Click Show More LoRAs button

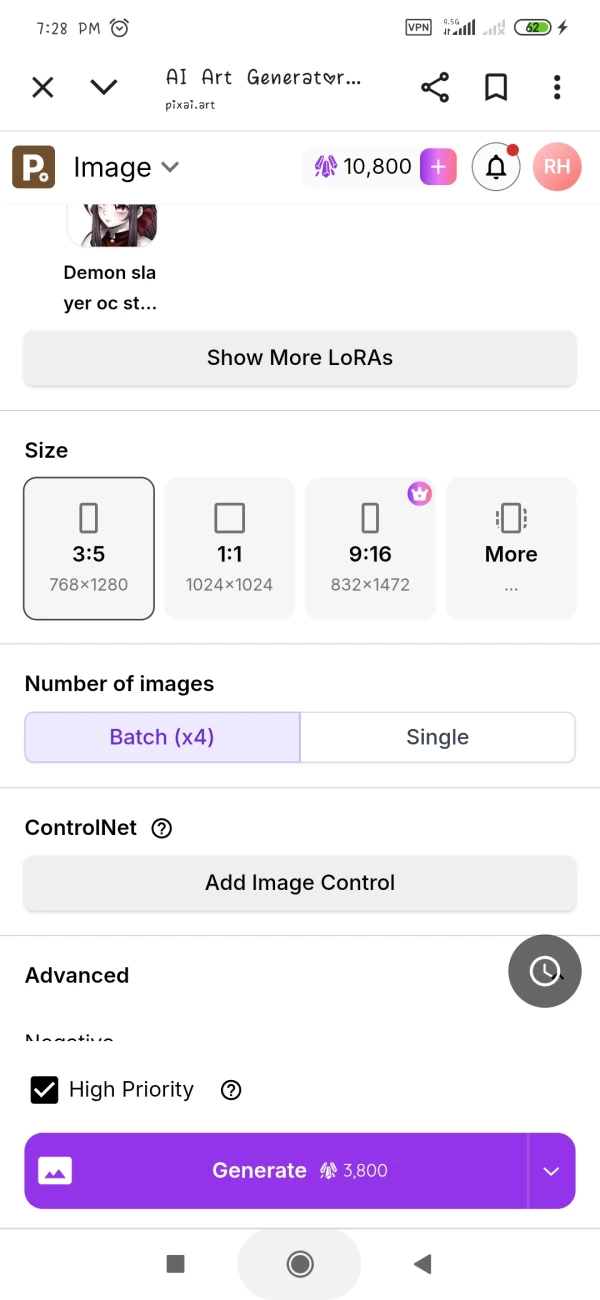[300, 358]
